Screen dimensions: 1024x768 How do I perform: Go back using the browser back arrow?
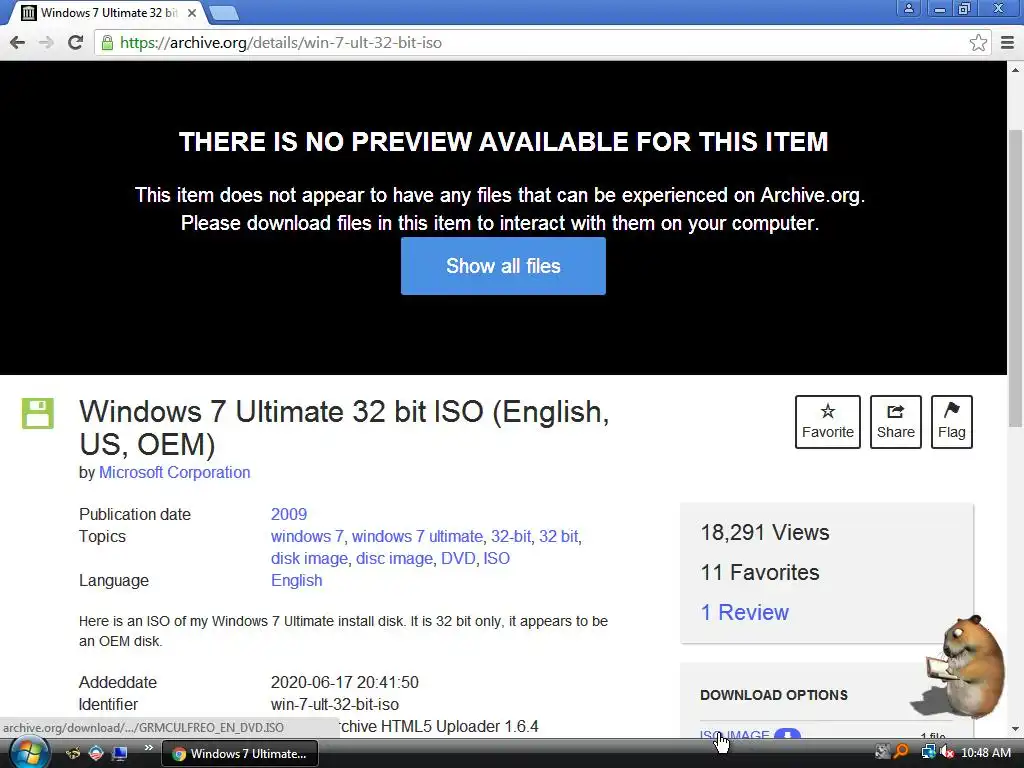pos(18,42)
